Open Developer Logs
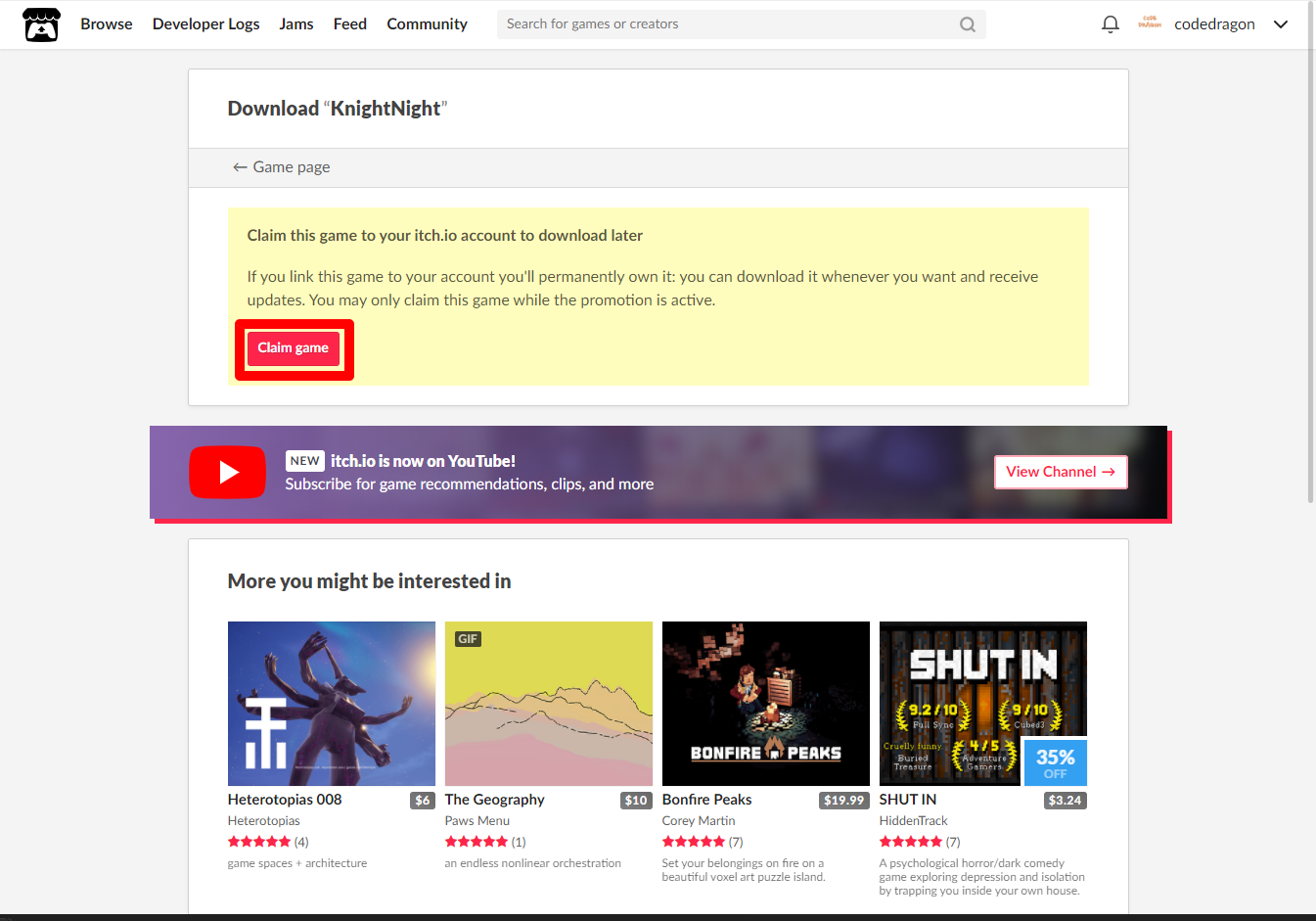The height and width of the screenshot is (921, 1316). point(206,24)
